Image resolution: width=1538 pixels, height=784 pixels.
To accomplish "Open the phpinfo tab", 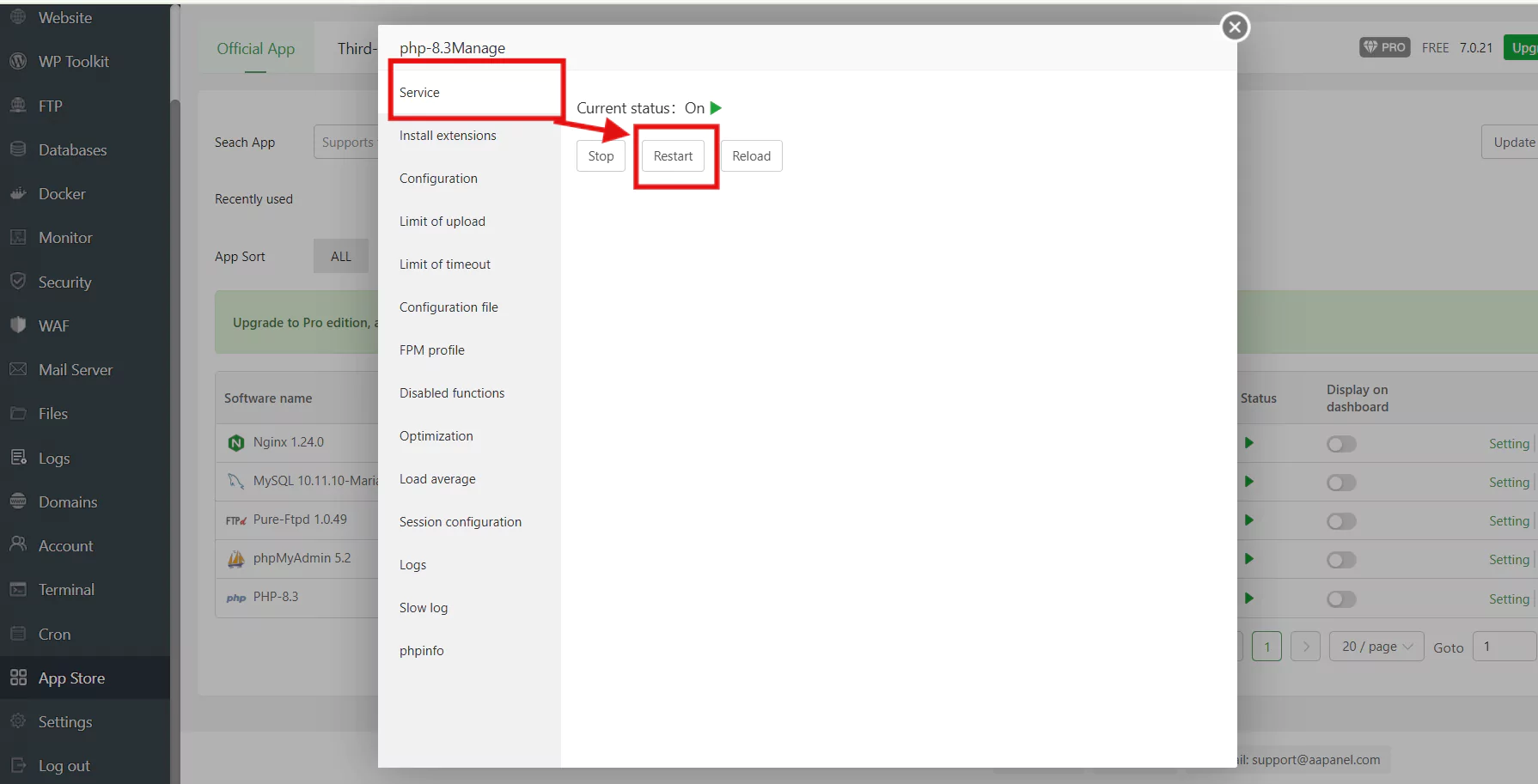I will pyautogui.click(x=469, y=650).
